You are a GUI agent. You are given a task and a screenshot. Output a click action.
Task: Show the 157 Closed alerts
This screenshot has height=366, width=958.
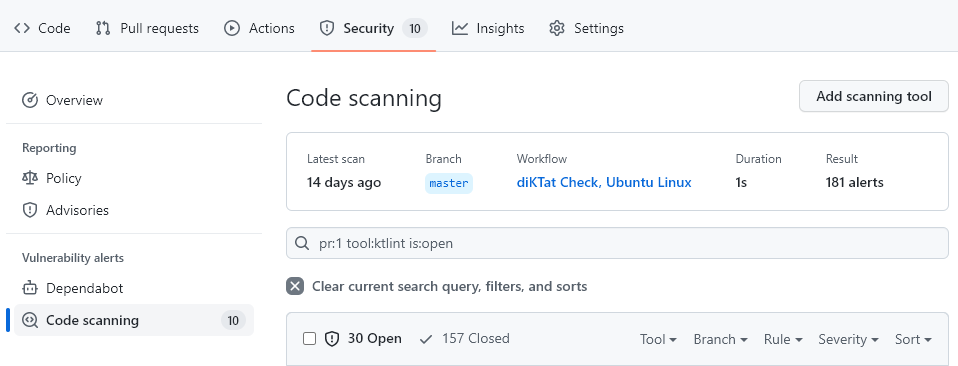click(464, 339)
